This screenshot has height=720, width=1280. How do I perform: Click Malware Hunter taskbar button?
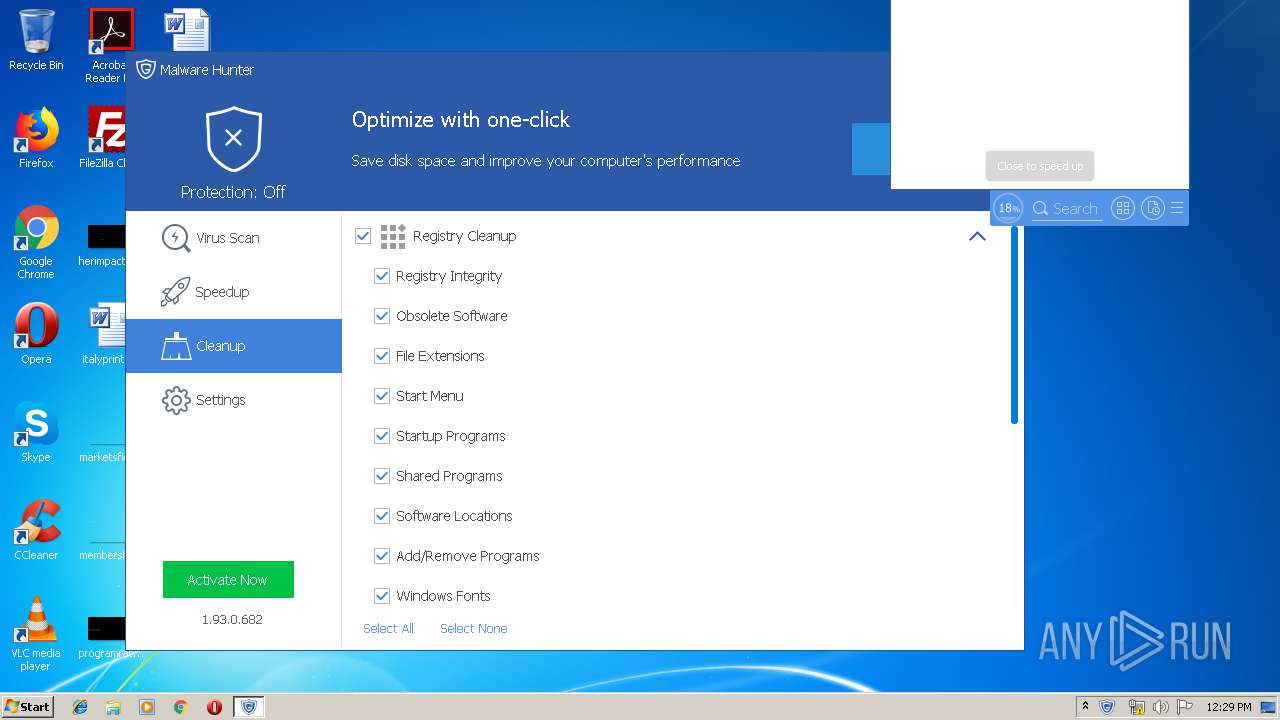click(x=249, y=707)
